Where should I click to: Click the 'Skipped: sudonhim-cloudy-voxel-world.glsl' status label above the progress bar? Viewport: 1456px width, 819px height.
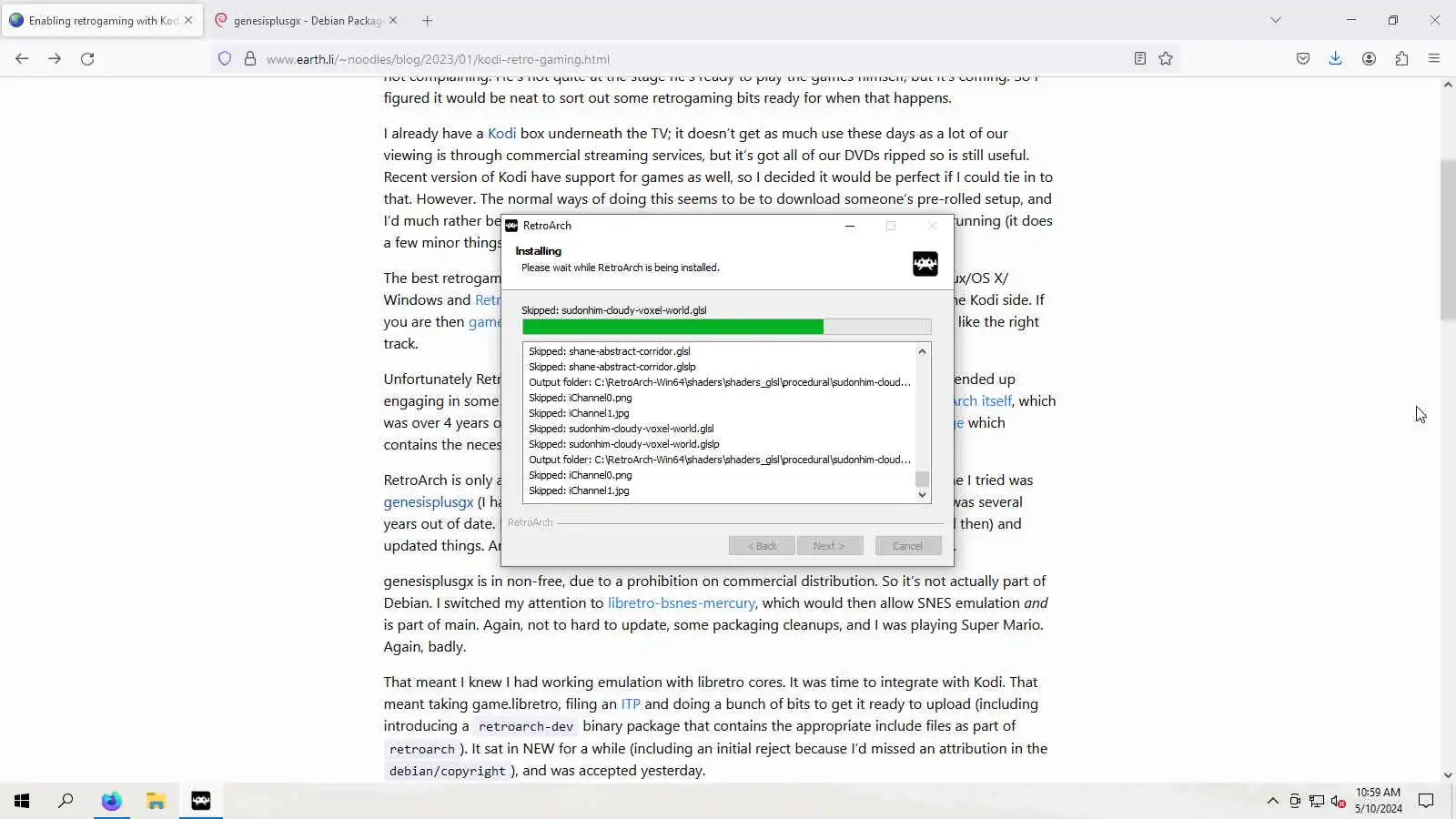tap(614, 310)
